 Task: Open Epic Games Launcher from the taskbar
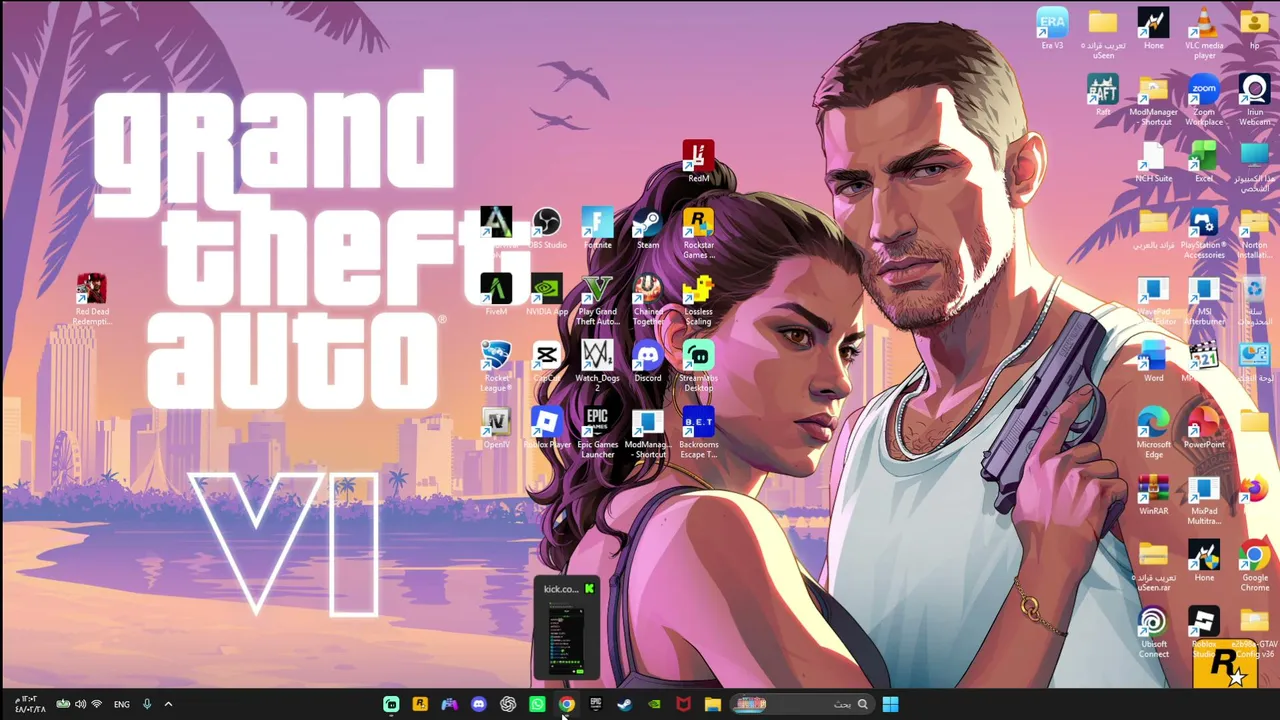pos(596,704)
